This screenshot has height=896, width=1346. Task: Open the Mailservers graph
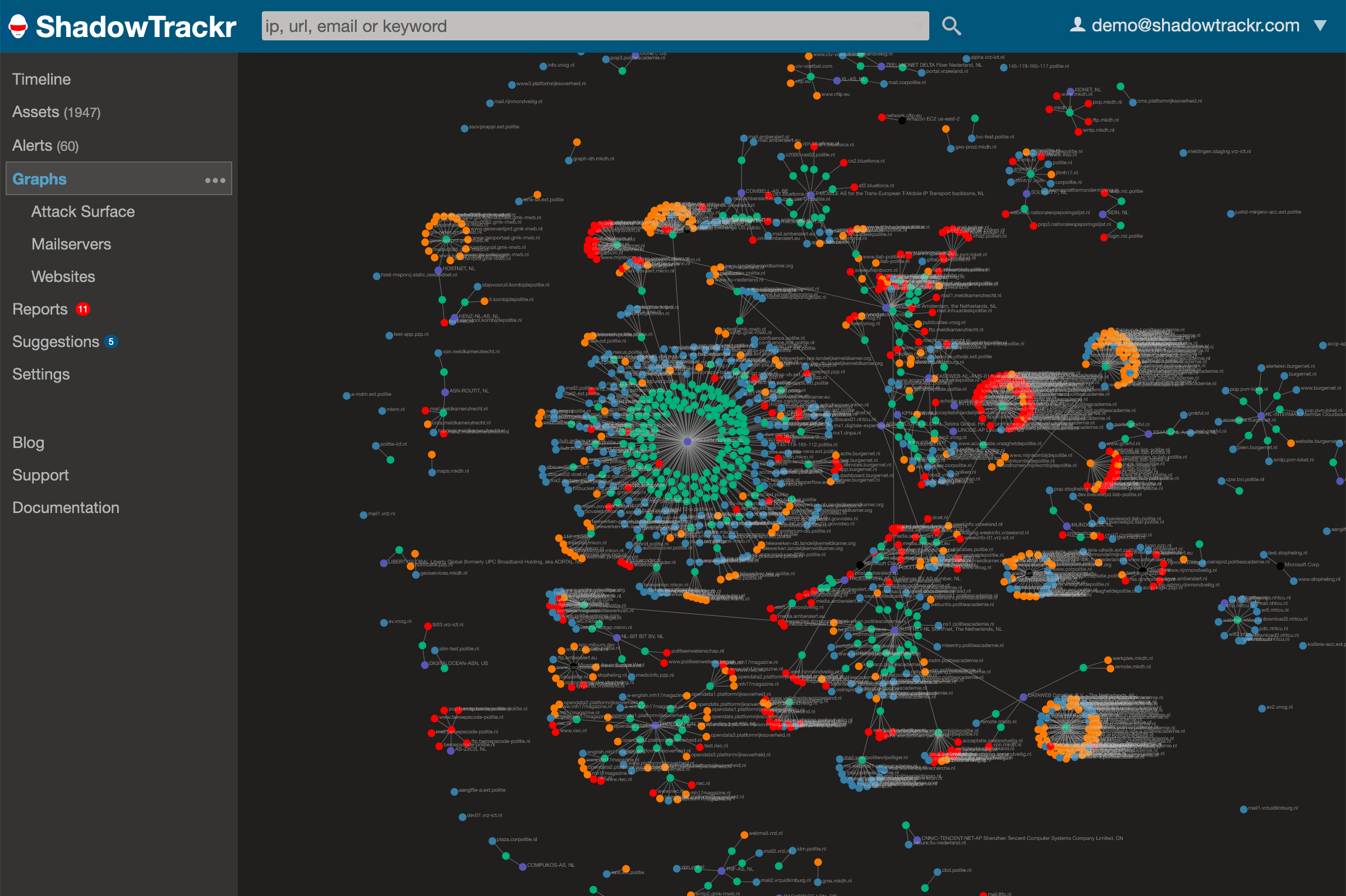pyautogui.click(x=71, y=244)
